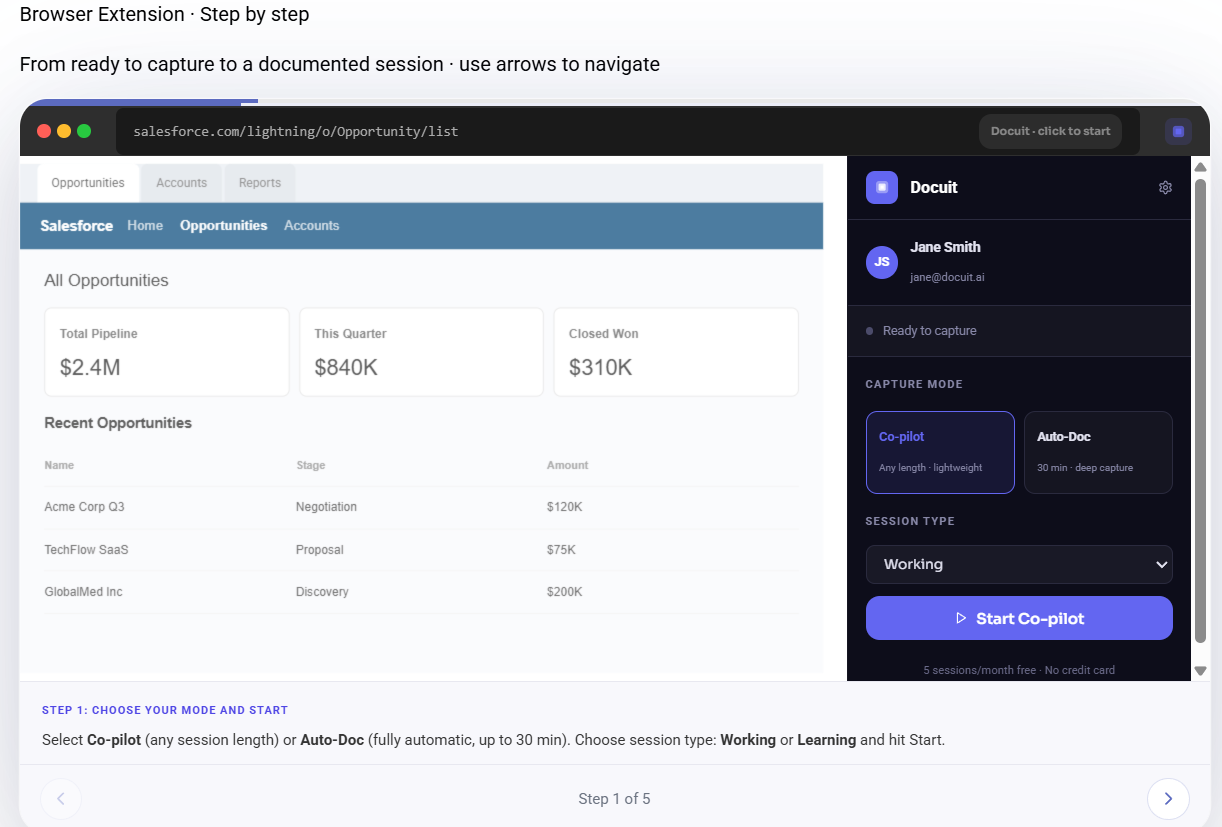The width and height of the screenshot is (1222, 827).
Task: Switch to the Accounts tab
Action: [181, 183]
